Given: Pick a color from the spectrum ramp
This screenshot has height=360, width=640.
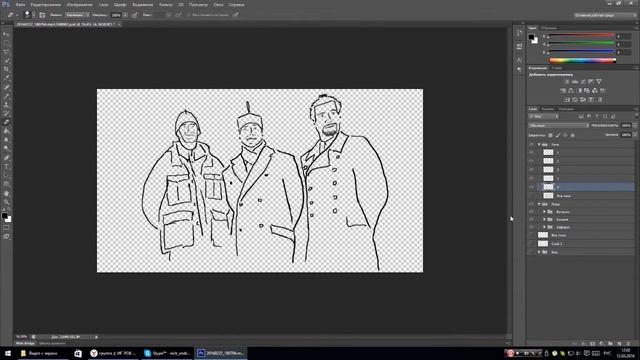Looking at the screenshot, I should point(583,60).
